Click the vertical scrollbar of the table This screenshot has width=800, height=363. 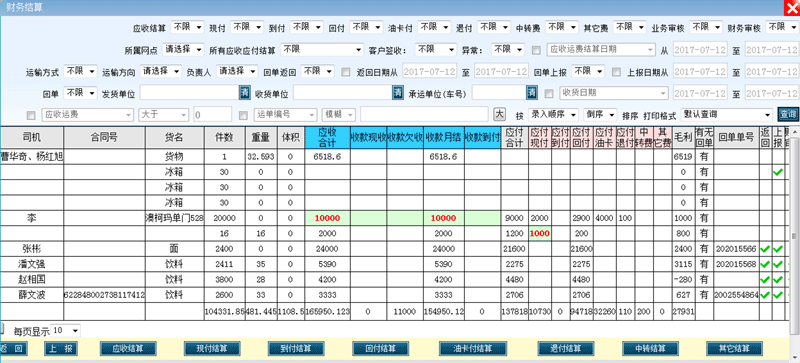coord(795,224)
